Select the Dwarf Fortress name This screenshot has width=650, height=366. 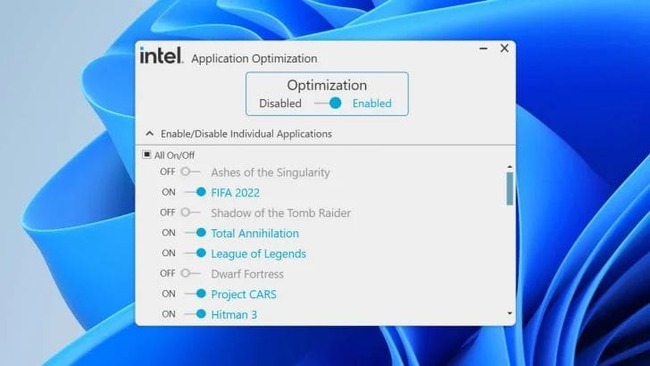(x=247, y=274)
